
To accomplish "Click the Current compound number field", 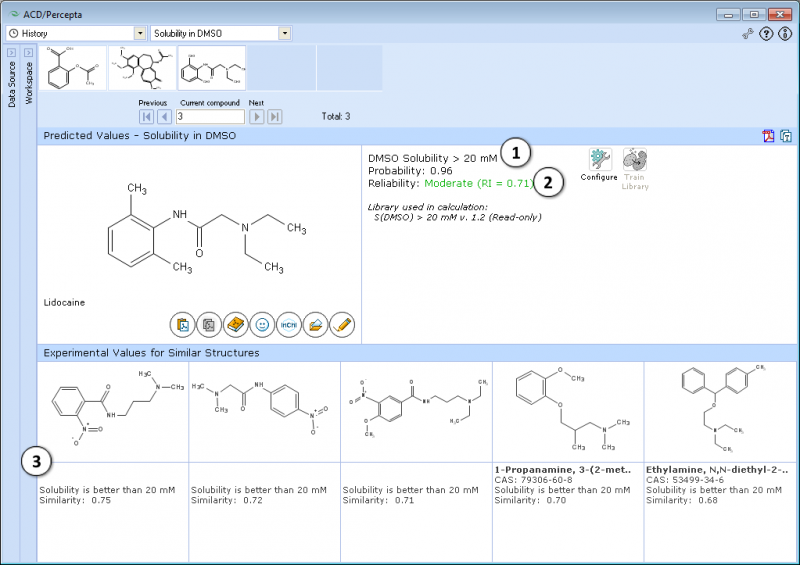I will click(x=209, y=117).
